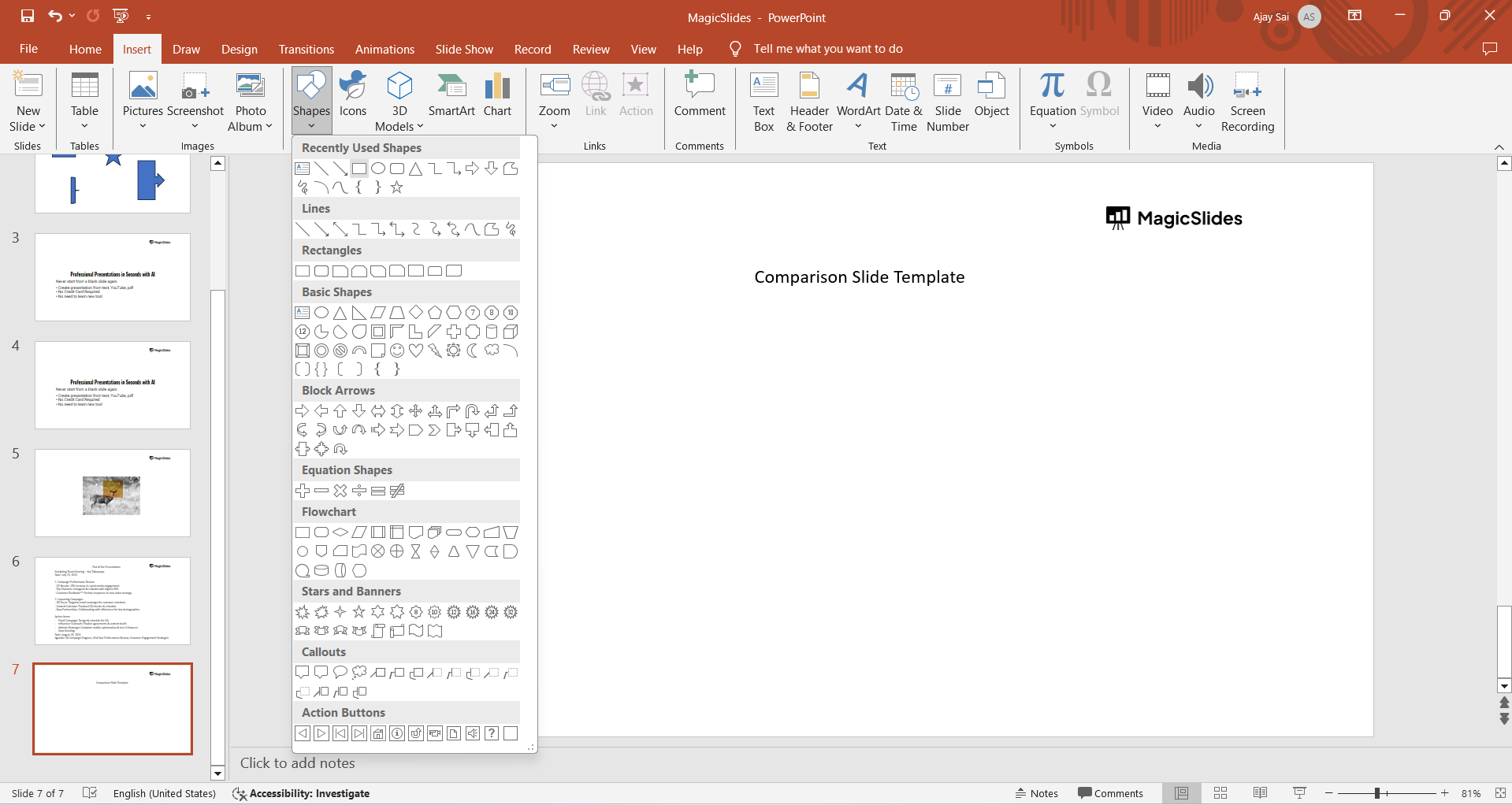Select the smiley face basic shape
The image size is (1512, 805).
point(397,351)
